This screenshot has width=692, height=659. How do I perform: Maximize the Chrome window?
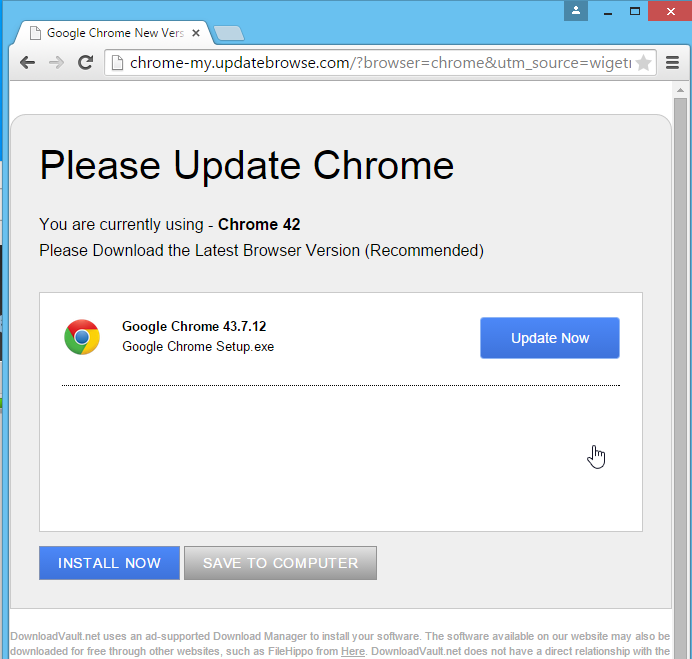(635, 11)
